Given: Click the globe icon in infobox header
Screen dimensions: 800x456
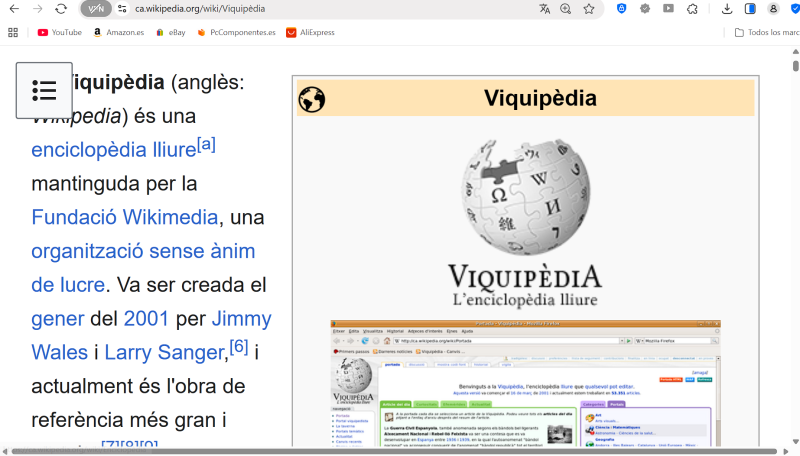Looking at the screenshot, I should point(312,99).
